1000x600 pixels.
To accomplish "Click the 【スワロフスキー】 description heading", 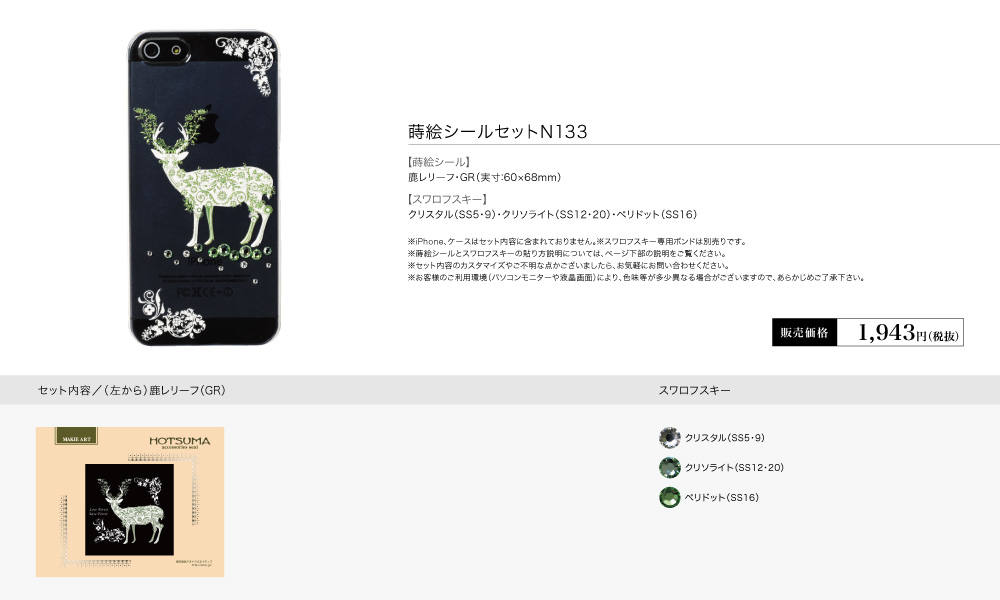I will 448,199.
